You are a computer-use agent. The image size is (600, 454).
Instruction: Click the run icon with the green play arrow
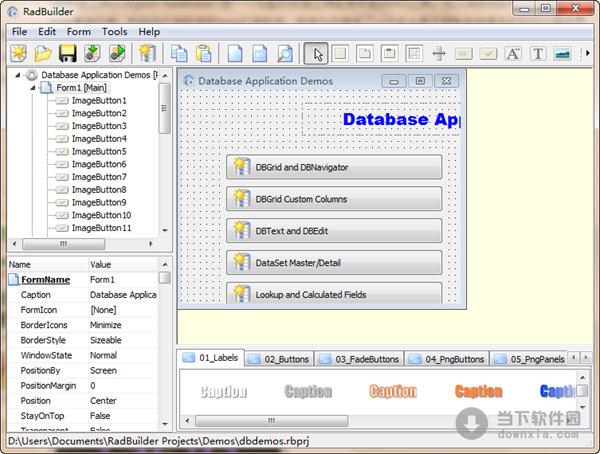(x=117, y=53)
